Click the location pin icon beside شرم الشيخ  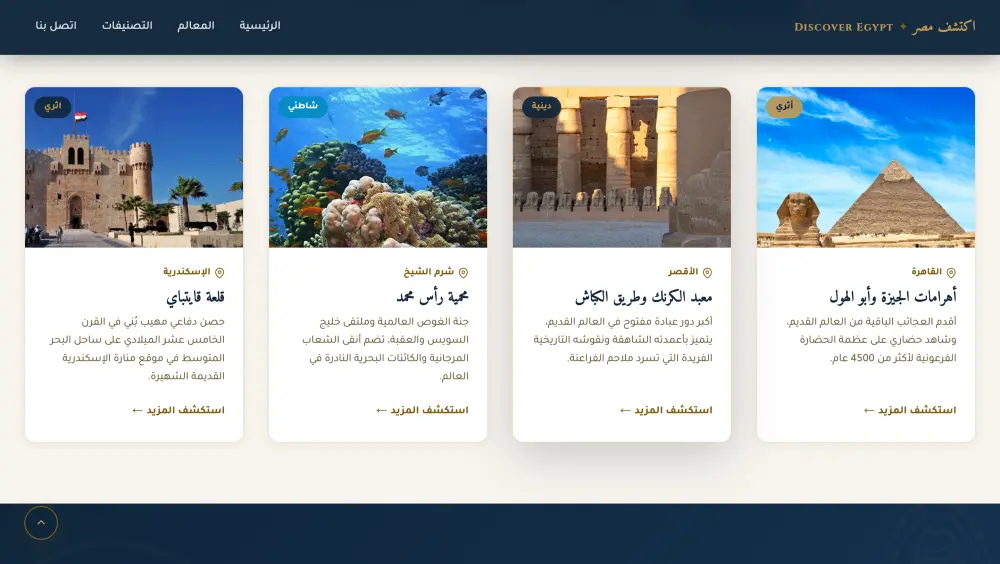click(463, 272)
